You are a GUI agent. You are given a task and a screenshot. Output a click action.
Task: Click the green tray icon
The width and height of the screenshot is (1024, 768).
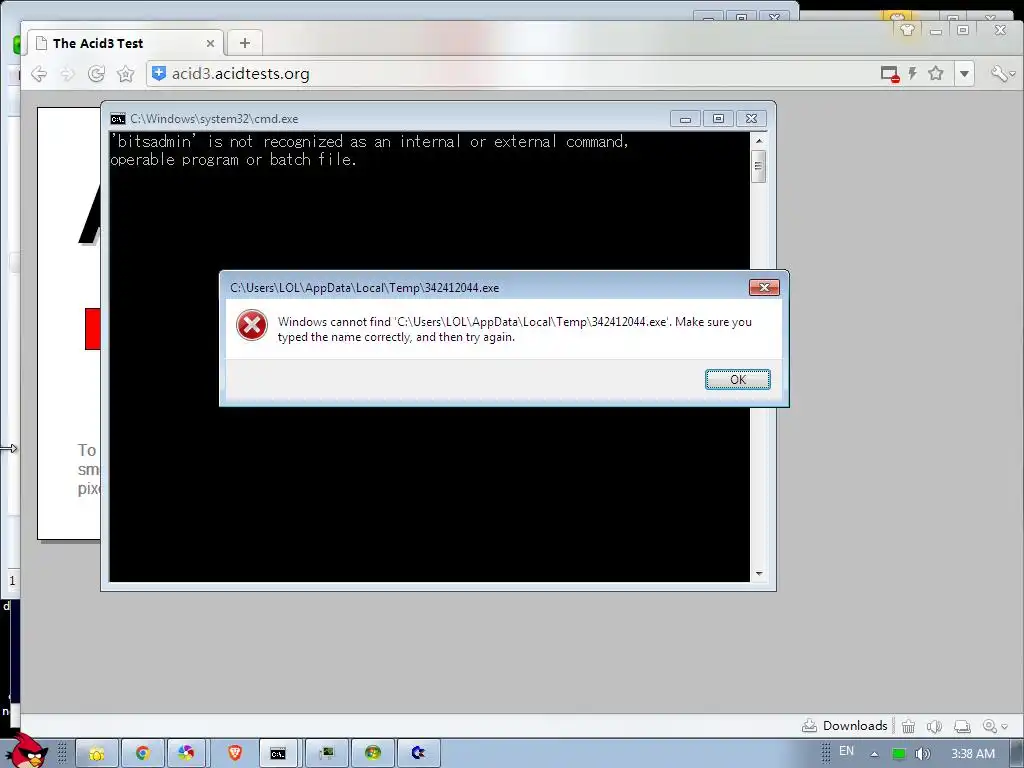click(899, 754)
